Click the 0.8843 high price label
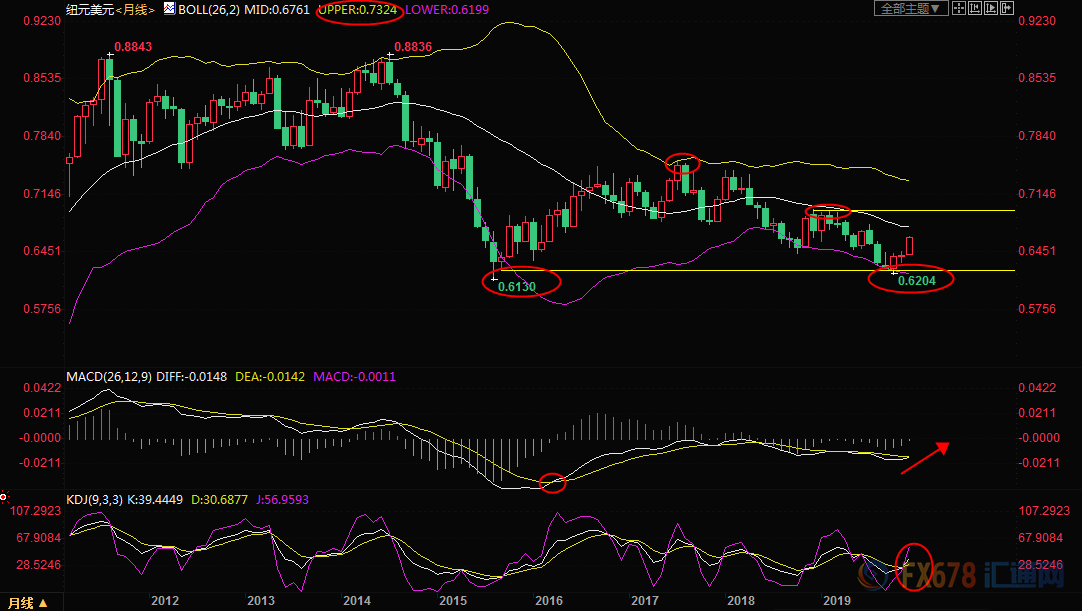The width and height of the screenshot is (1082, 611). tap(133, 47)
